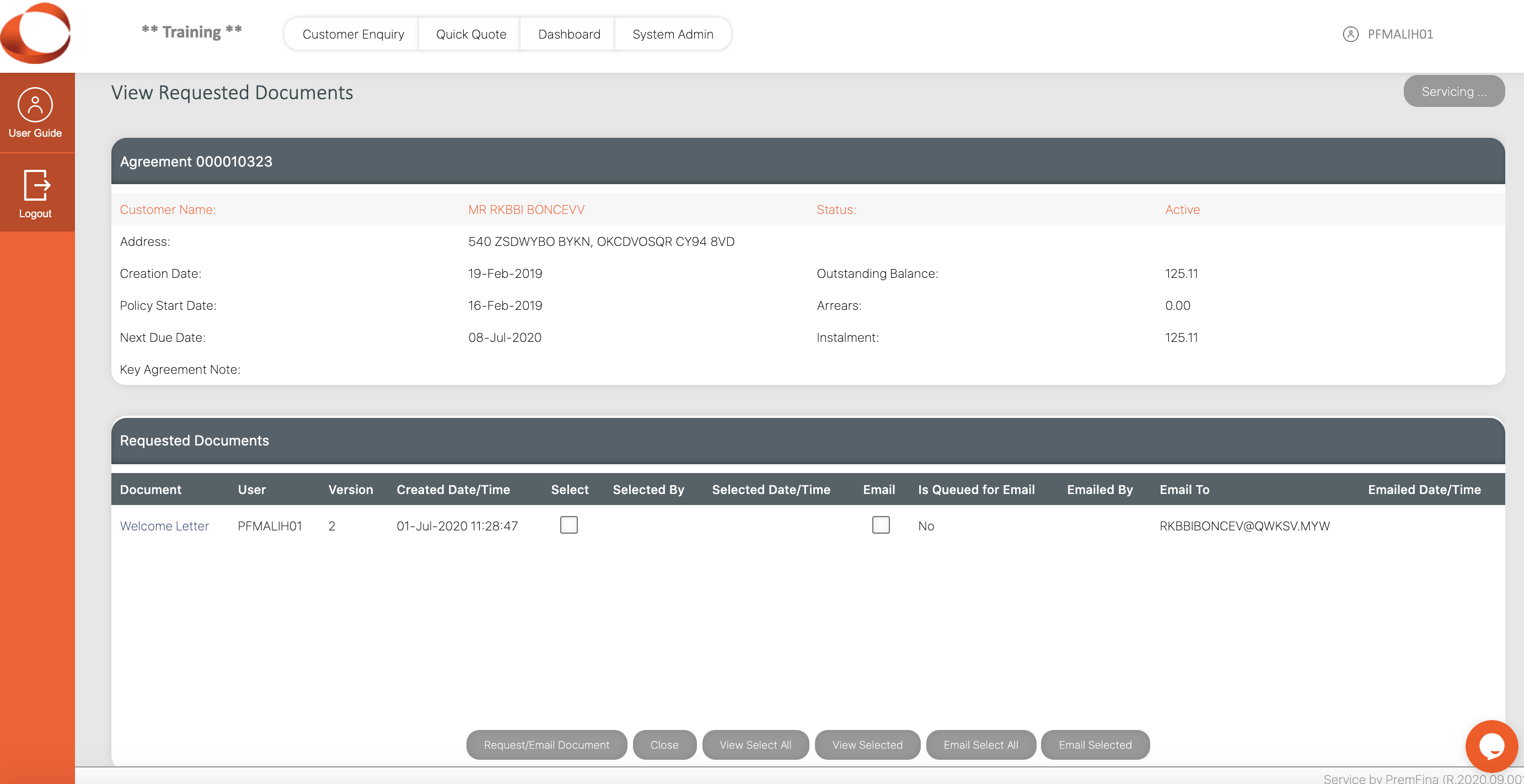Click the user profile icon beside PFMALIH01
1524x784 pixels.
coord(1350,34)
